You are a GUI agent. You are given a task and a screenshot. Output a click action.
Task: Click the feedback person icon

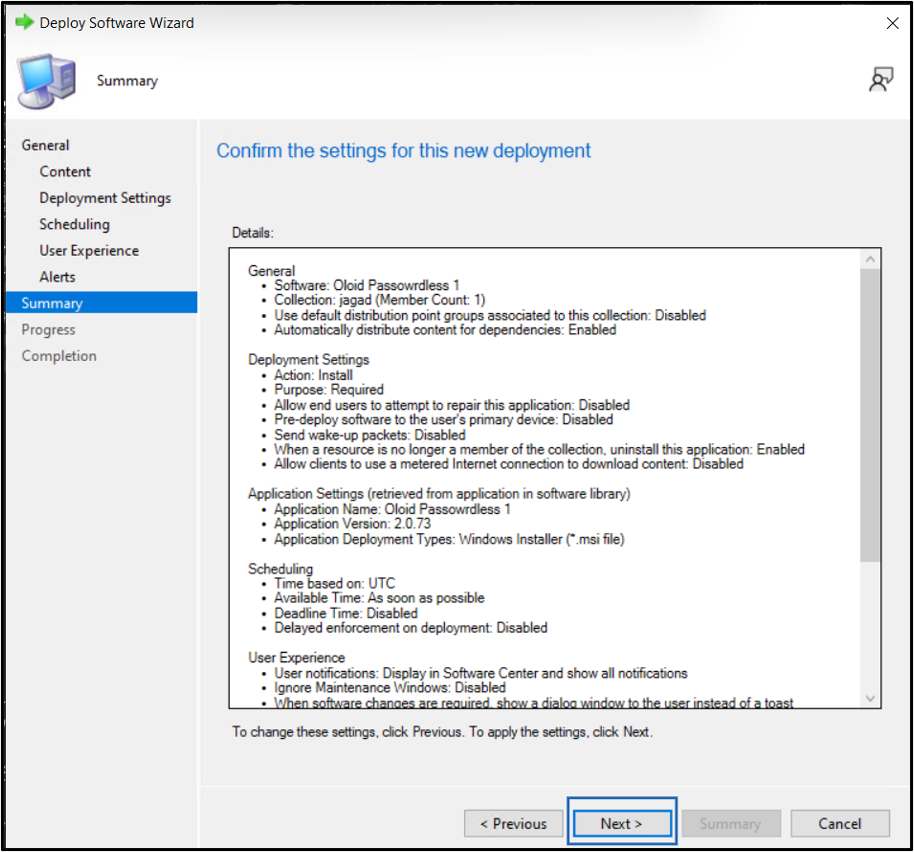[x=881, y=79]
